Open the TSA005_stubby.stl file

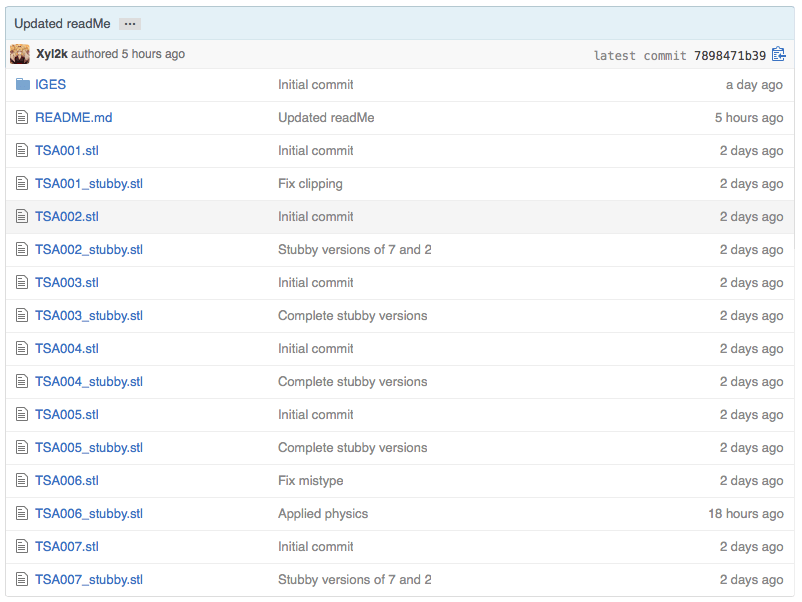coord(88,448)
